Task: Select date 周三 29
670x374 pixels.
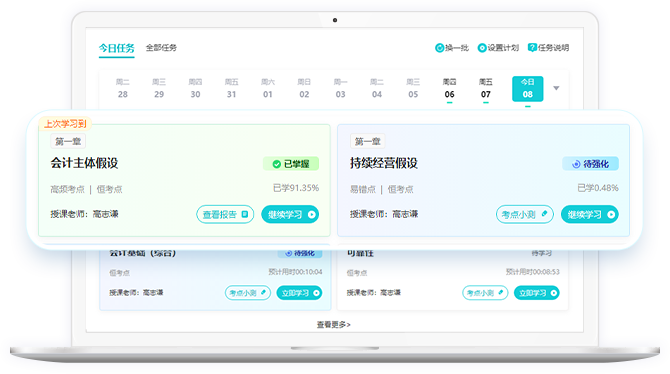Action: [x=159, y=88]
